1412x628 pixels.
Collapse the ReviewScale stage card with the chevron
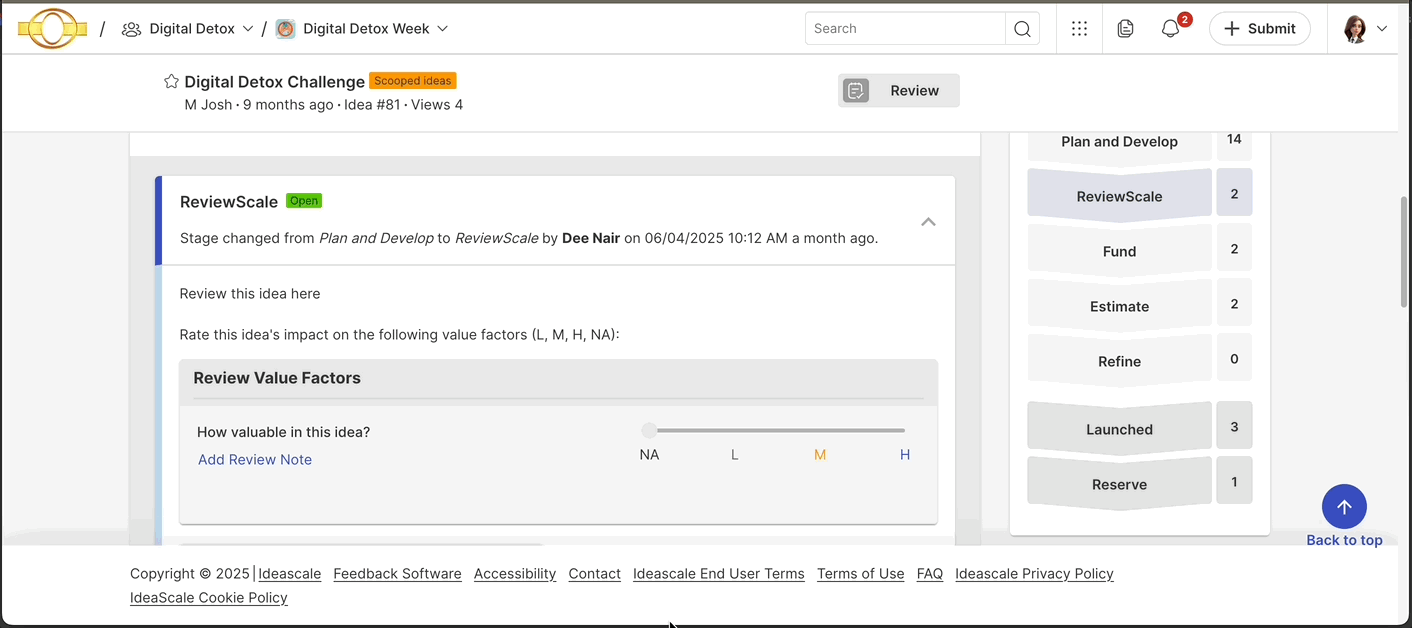pyautogui.click(x=928, y=221)
